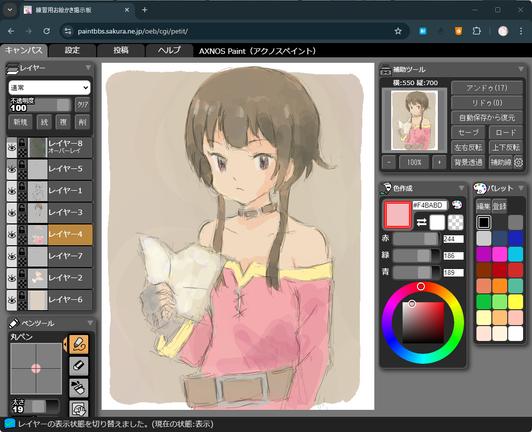Toggle the lock on layer レイヤー1
The height and width of the screenshot is (432, 532).
click(22, 187)
